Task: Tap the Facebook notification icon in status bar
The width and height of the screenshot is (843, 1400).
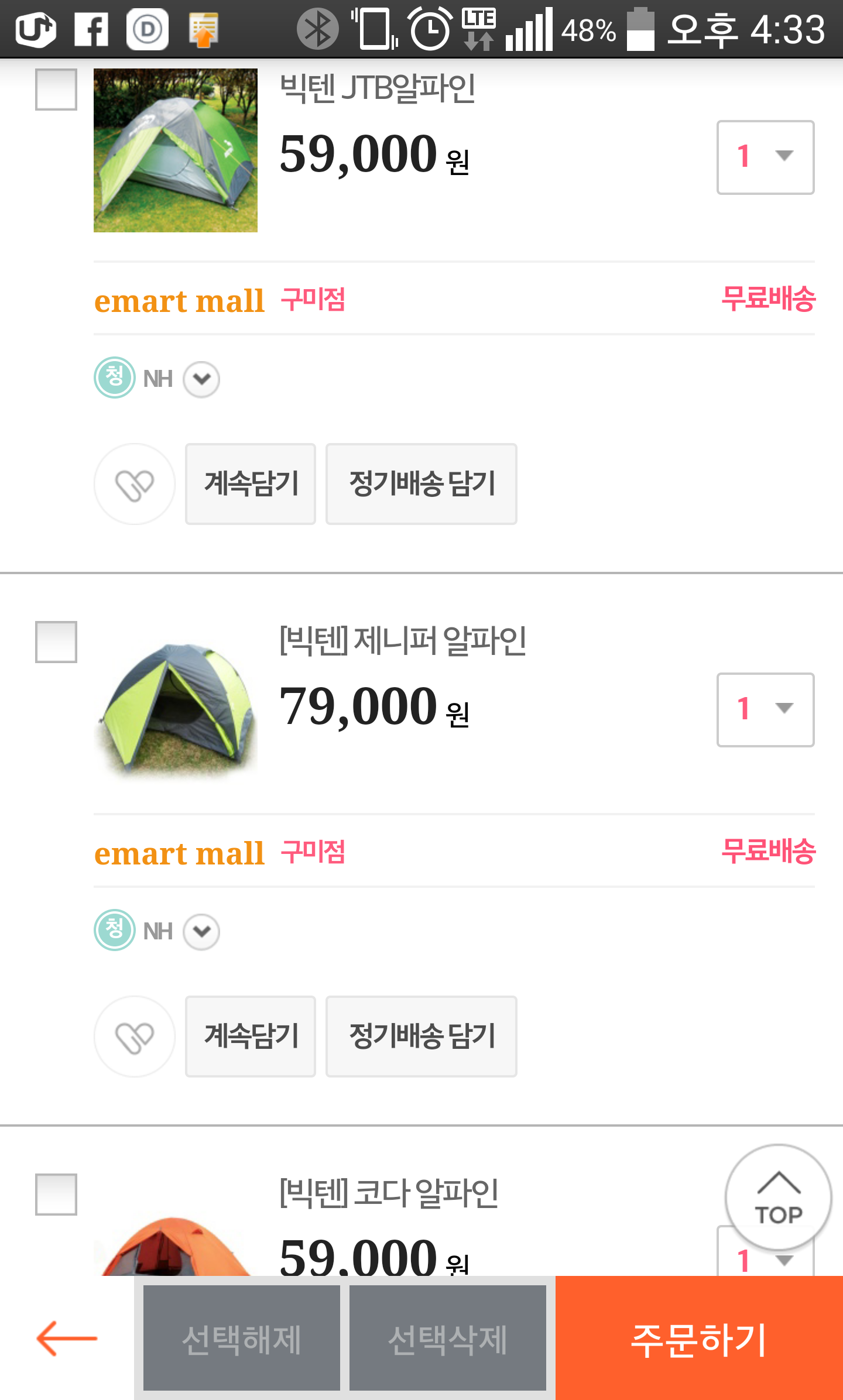Action: click(91, 29)
